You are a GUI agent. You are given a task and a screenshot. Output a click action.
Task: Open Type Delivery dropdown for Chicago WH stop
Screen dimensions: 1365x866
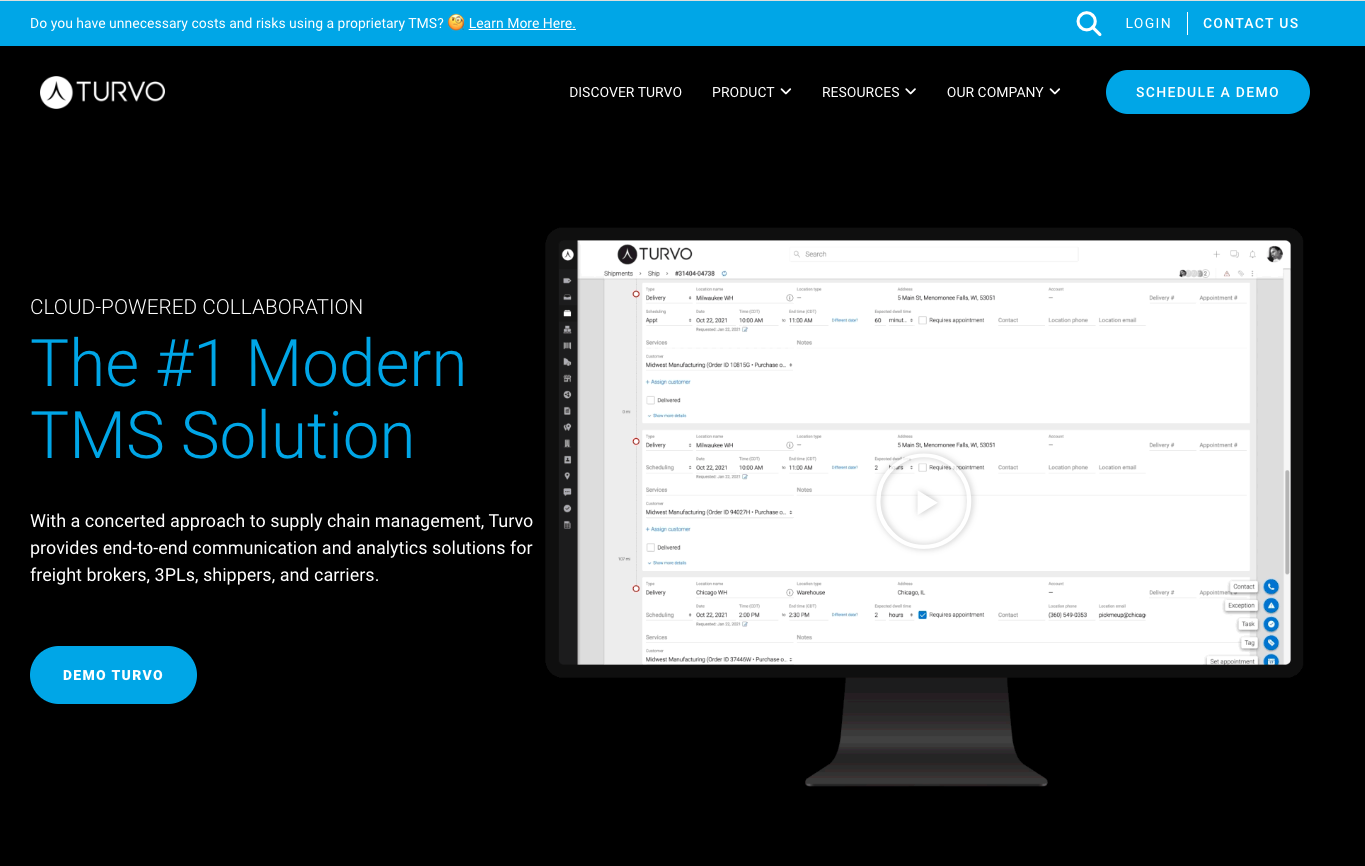click(x=668, y=592)
